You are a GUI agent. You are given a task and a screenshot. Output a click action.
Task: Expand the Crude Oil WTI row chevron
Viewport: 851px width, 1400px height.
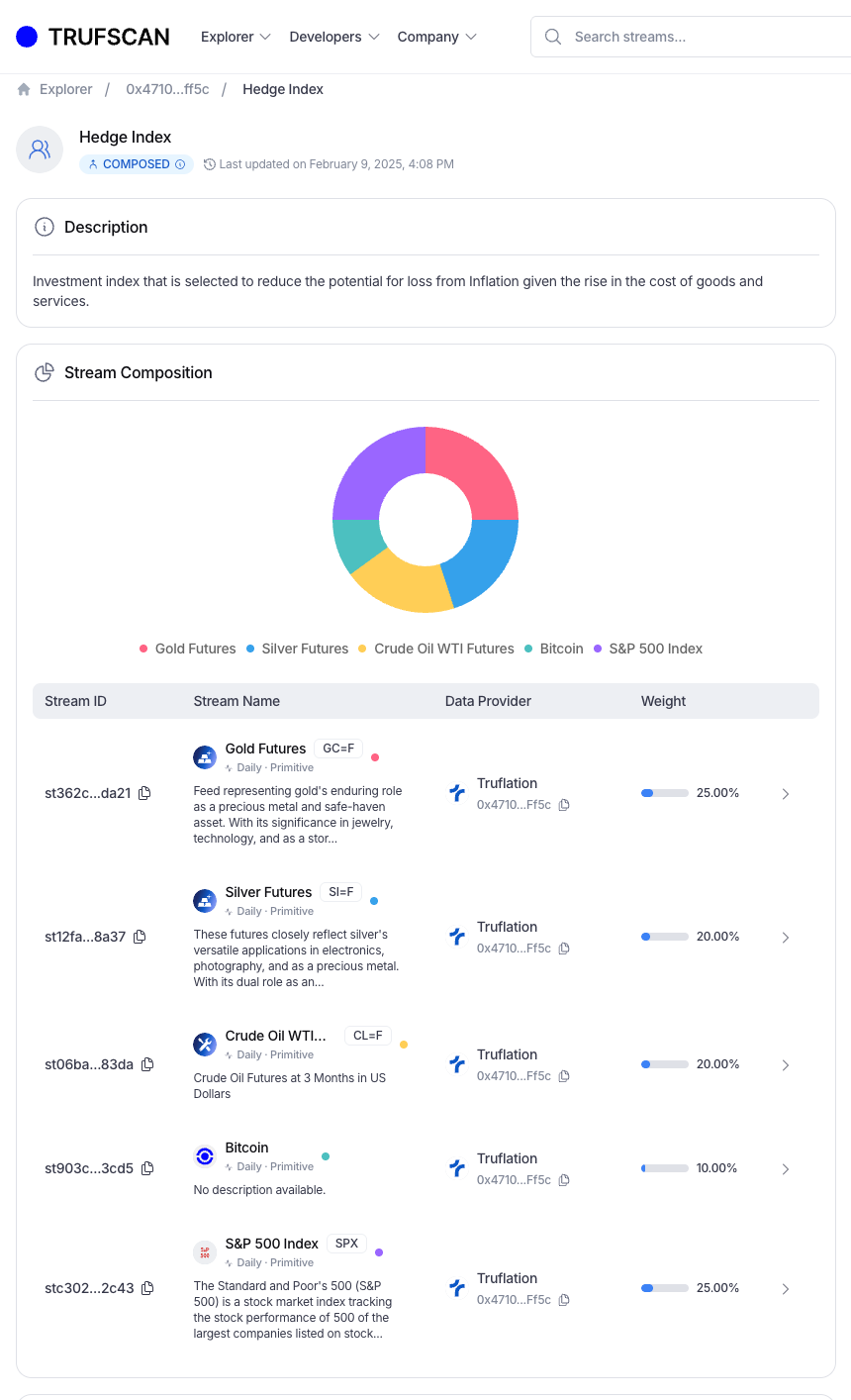pyautogui.click(x=786, y=1065)
